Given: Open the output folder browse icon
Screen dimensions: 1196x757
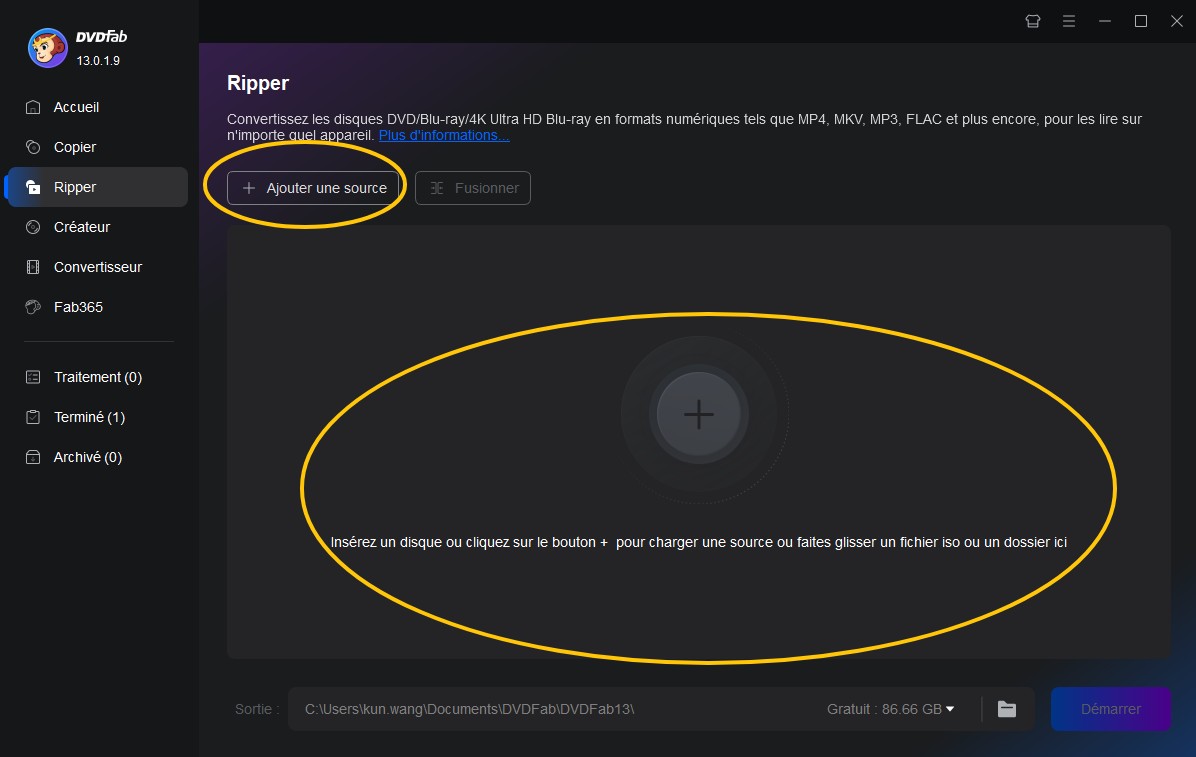Looking at the screenshot, I should click(x=1007, y=709).
